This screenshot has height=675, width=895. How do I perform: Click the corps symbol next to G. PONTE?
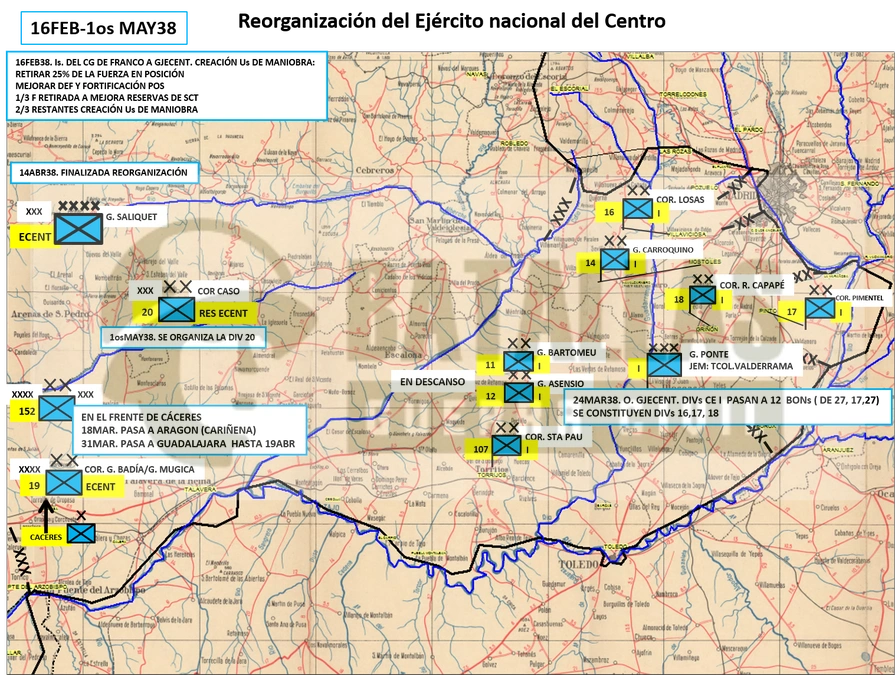(664, 365)
